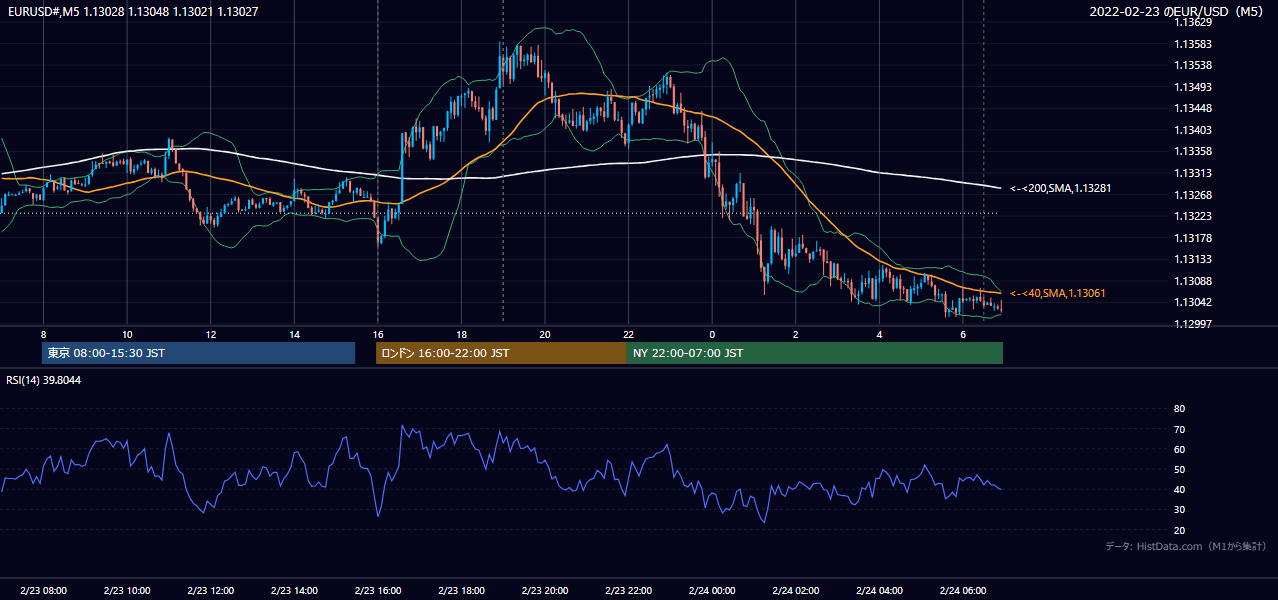Click hour label 8 under the price chart
The image size is (1278, 600).
coord(43,333)
